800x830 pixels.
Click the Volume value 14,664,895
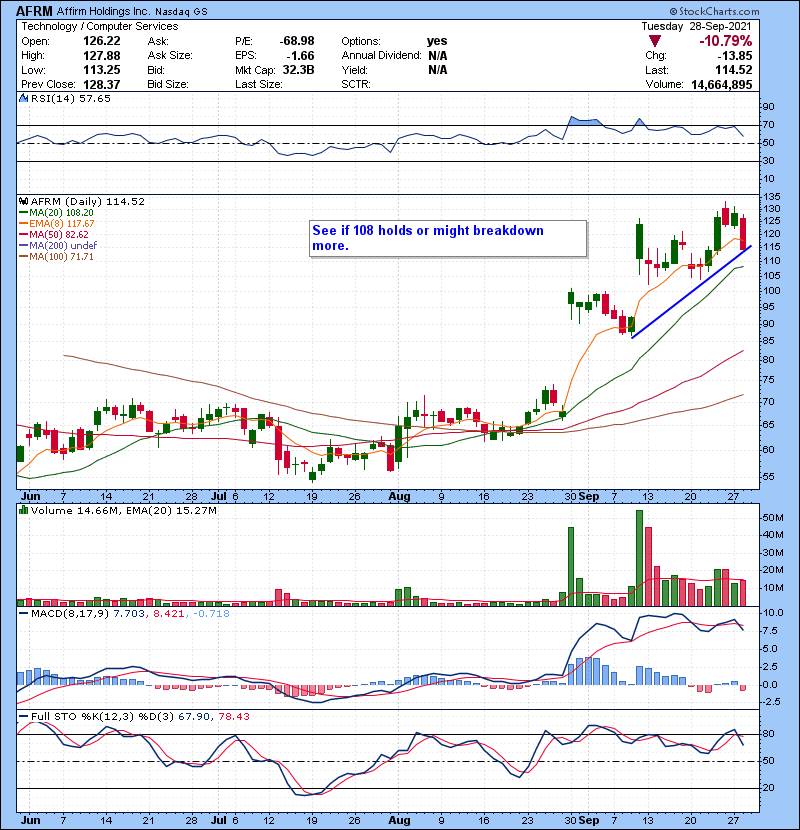(722, 84)
